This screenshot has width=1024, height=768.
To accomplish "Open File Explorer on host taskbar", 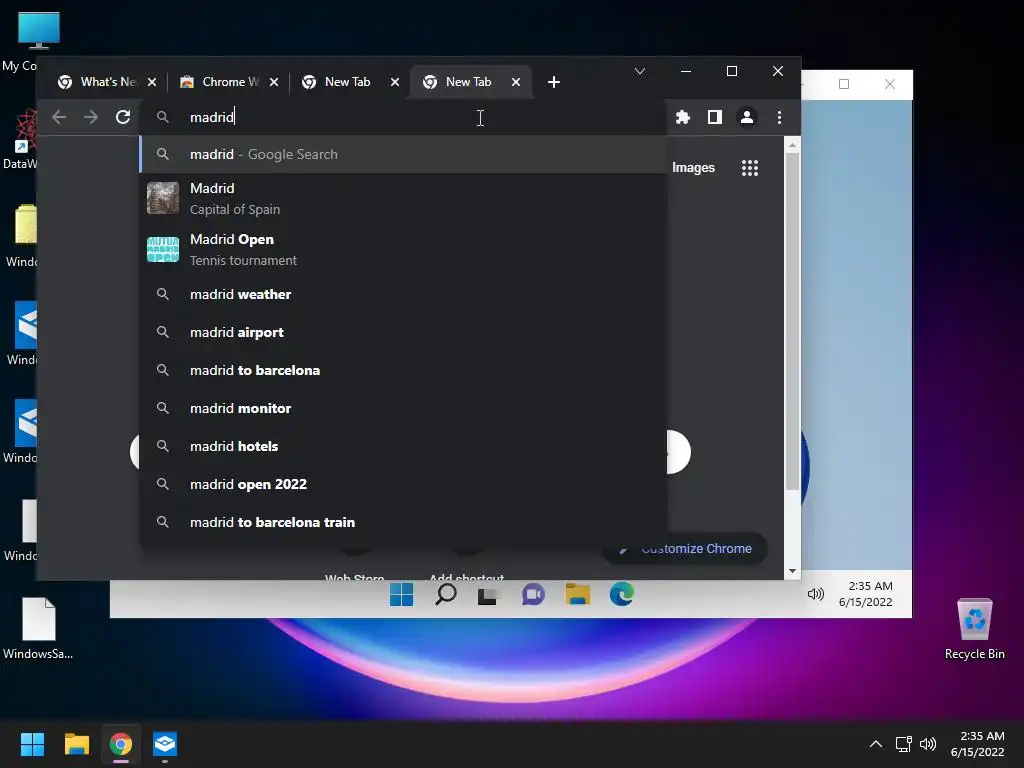I will (76, 744).
